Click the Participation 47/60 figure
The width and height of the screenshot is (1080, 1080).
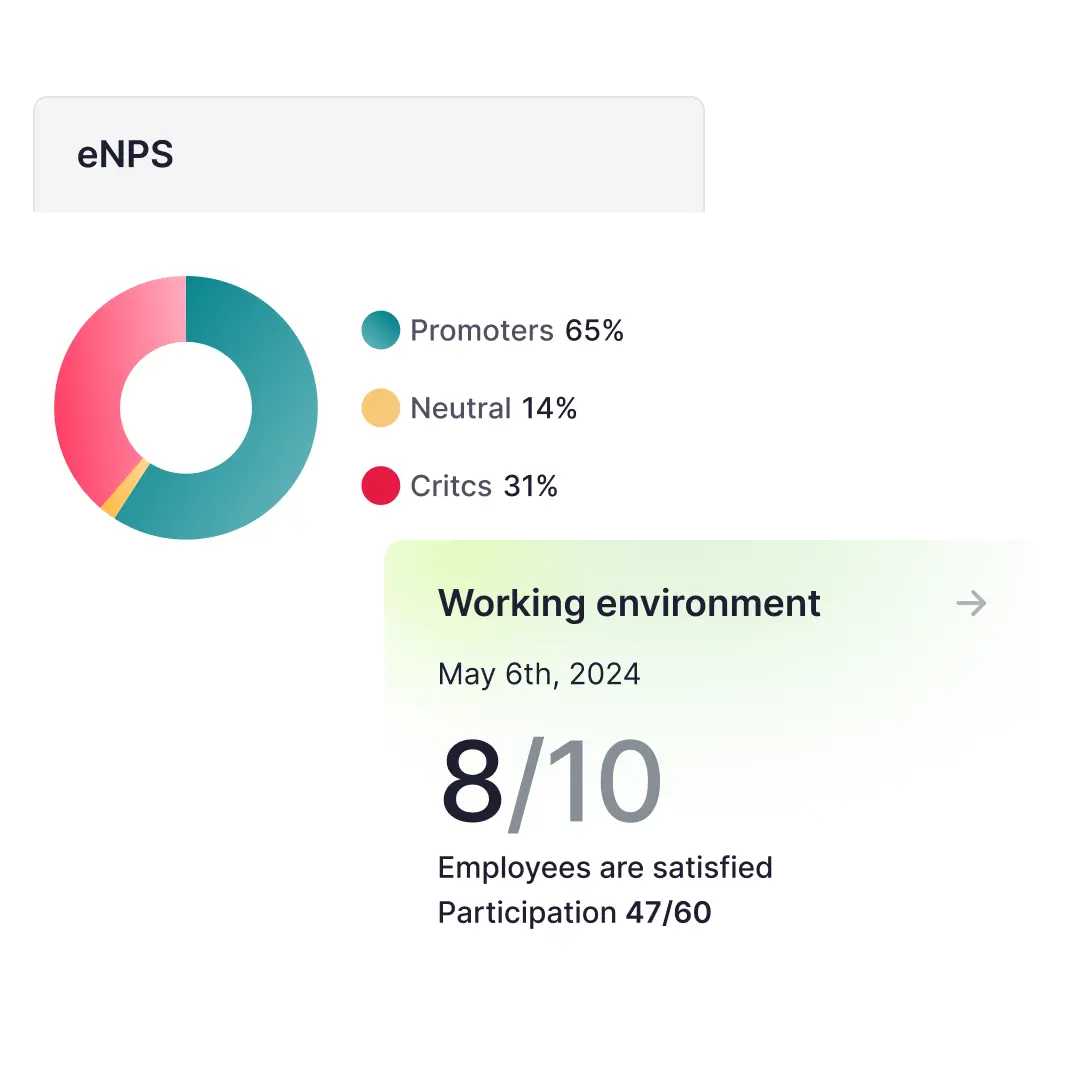pyautogui.click(x=574, y=912)
